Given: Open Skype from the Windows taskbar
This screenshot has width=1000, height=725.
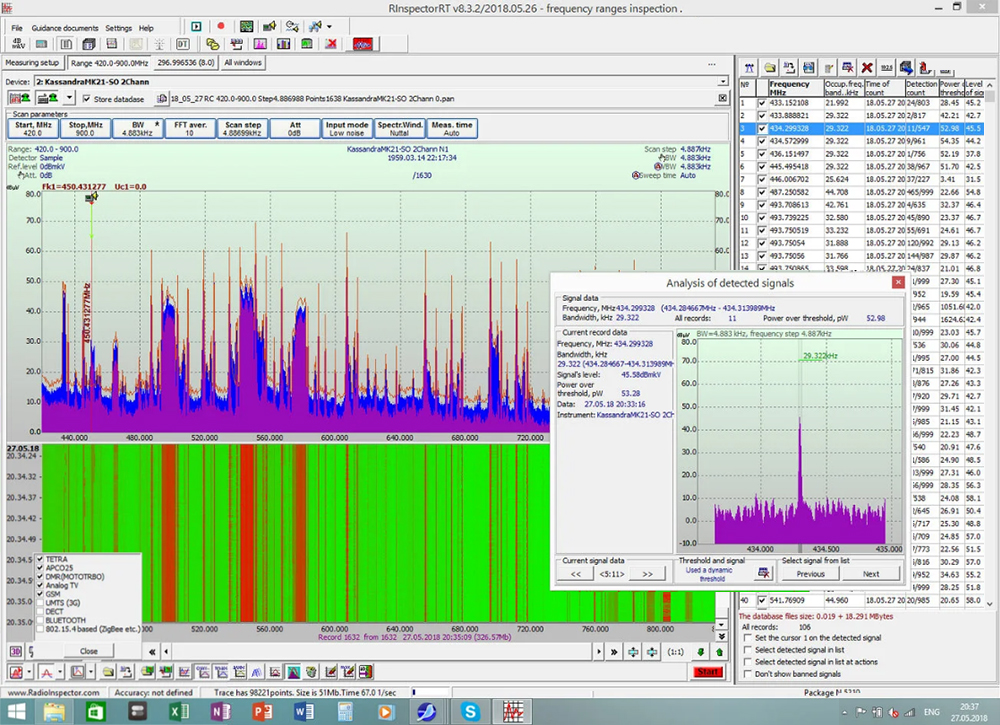Looking at the screenshot, I should coord(469,712).
